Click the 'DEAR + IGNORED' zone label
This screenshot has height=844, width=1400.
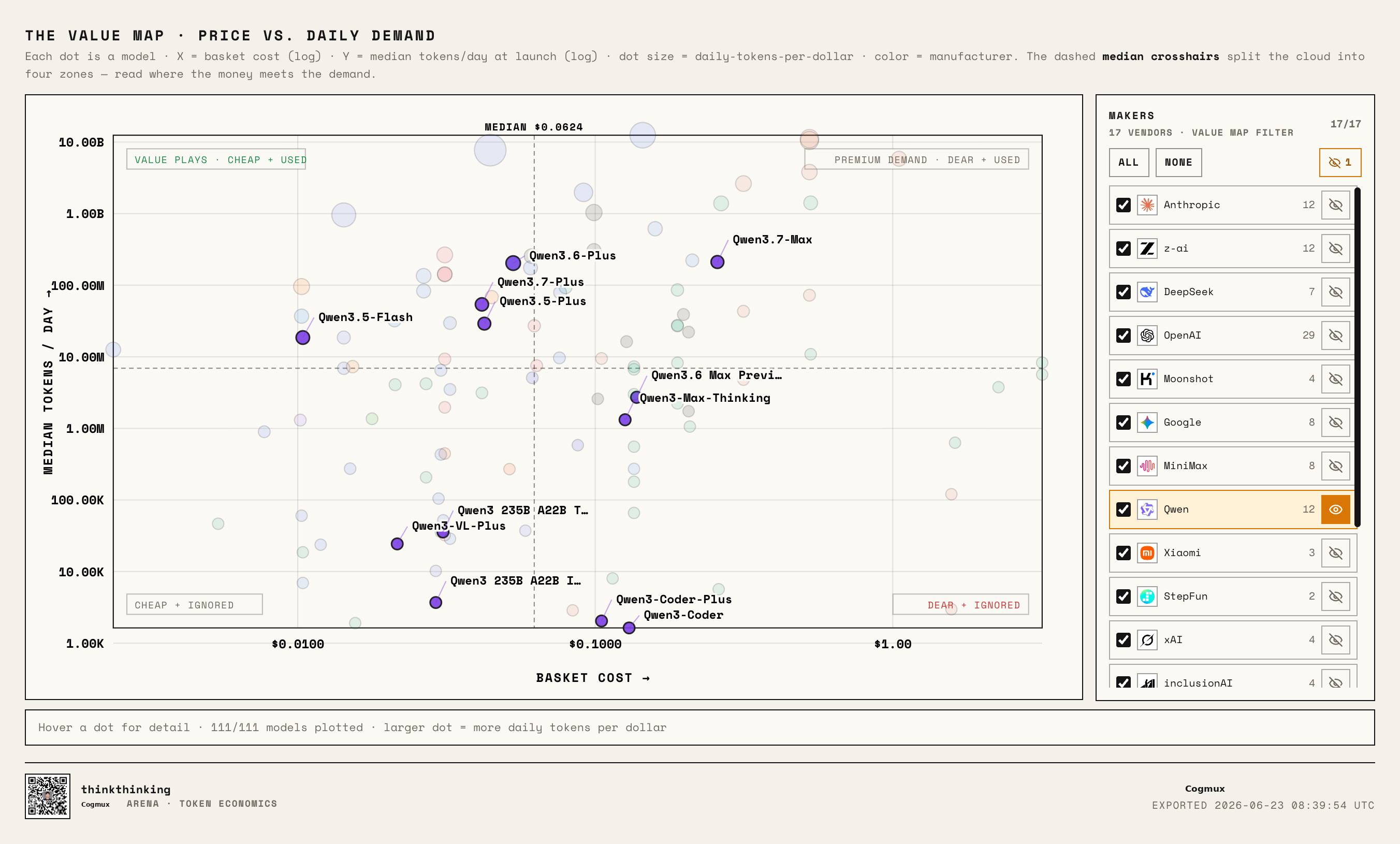click(x=973, y=605)
